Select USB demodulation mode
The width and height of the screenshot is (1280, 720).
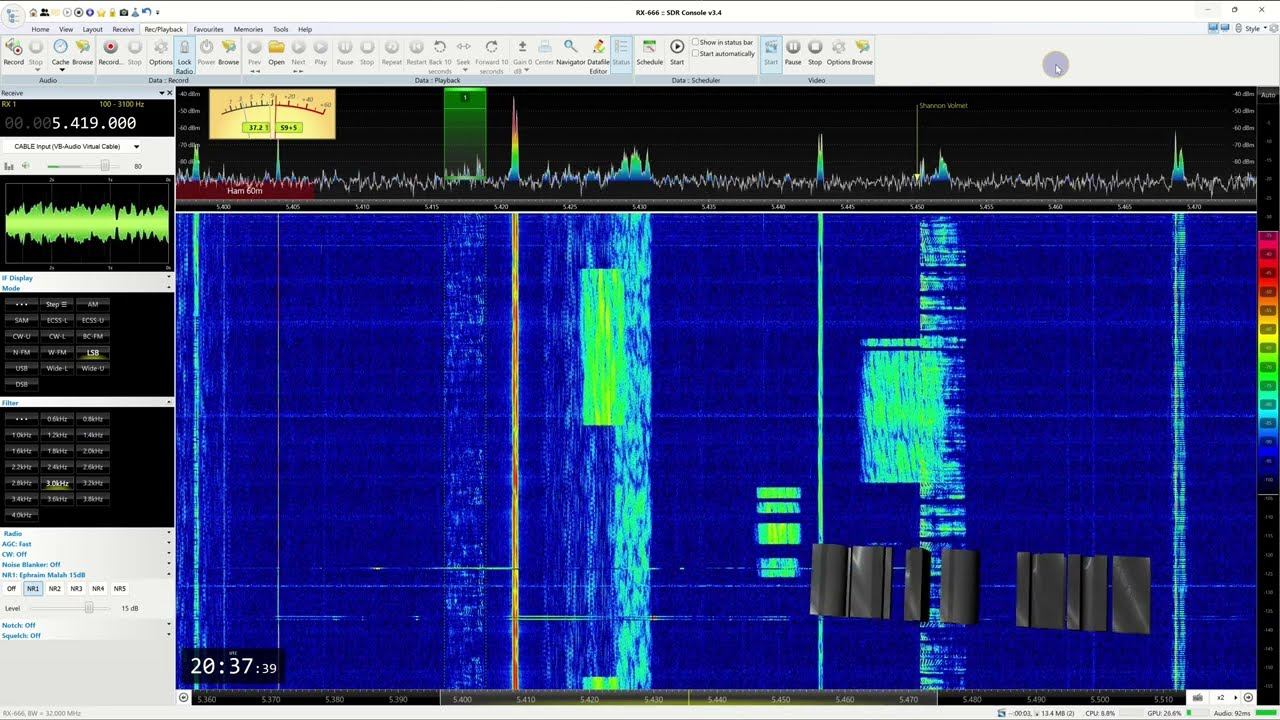point(22,368)
